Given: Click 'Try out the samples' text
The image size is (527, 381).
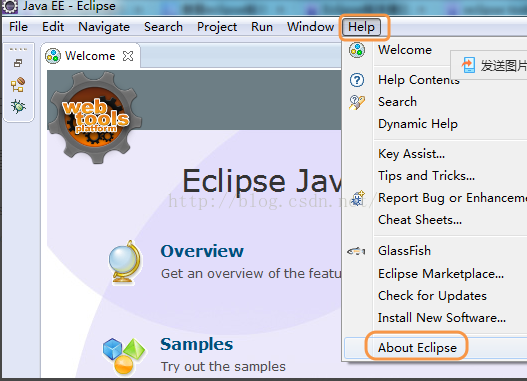Looking at the screenshot, I should coord(223,367).
